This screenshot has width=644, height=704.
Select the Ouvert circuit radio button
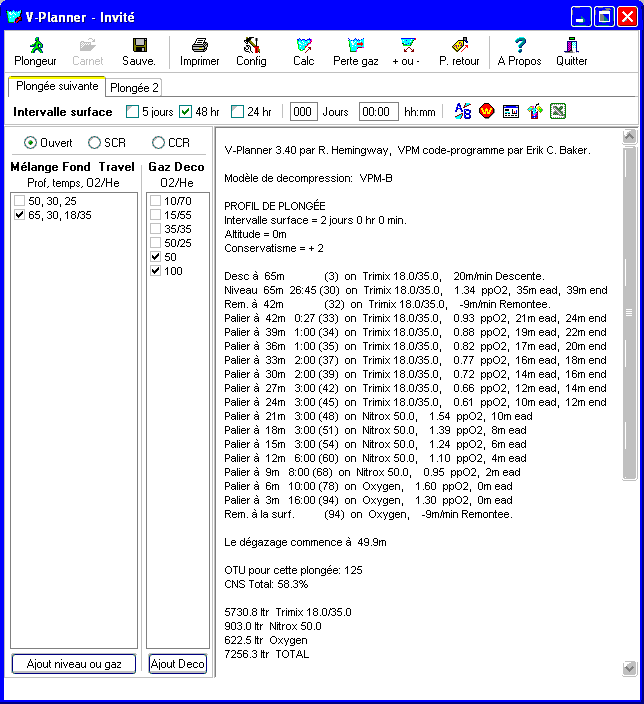[x=30, y=143]
